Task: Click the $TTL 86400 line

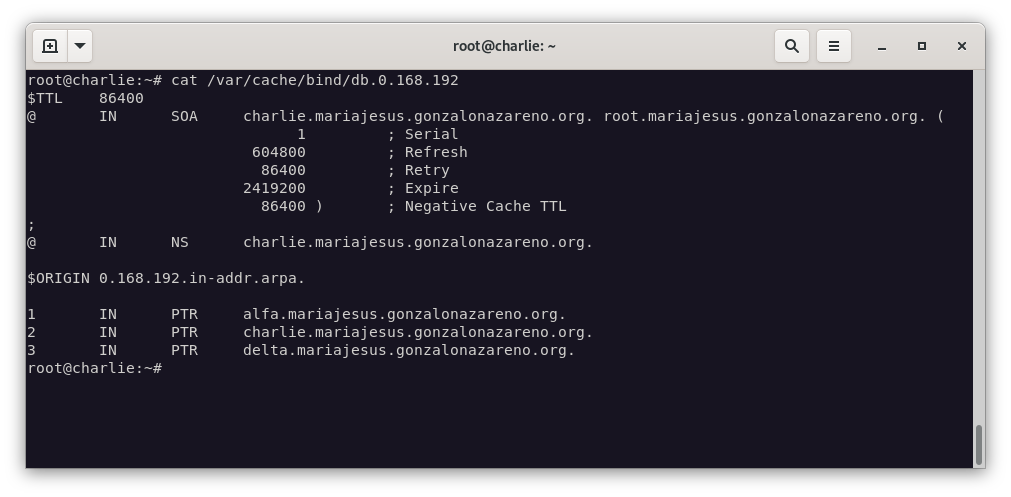Action: pos(86,98)
